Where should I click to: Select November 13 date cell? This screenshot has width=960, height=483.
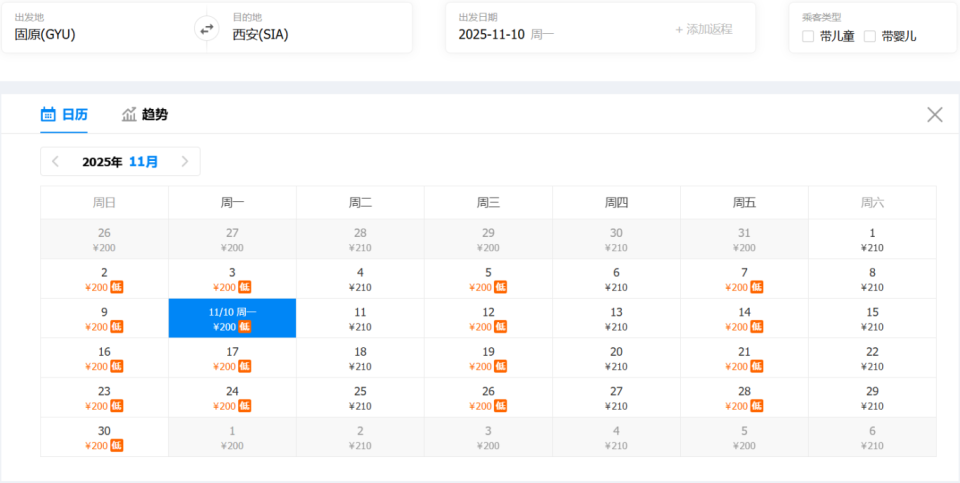tap(617, 318)
